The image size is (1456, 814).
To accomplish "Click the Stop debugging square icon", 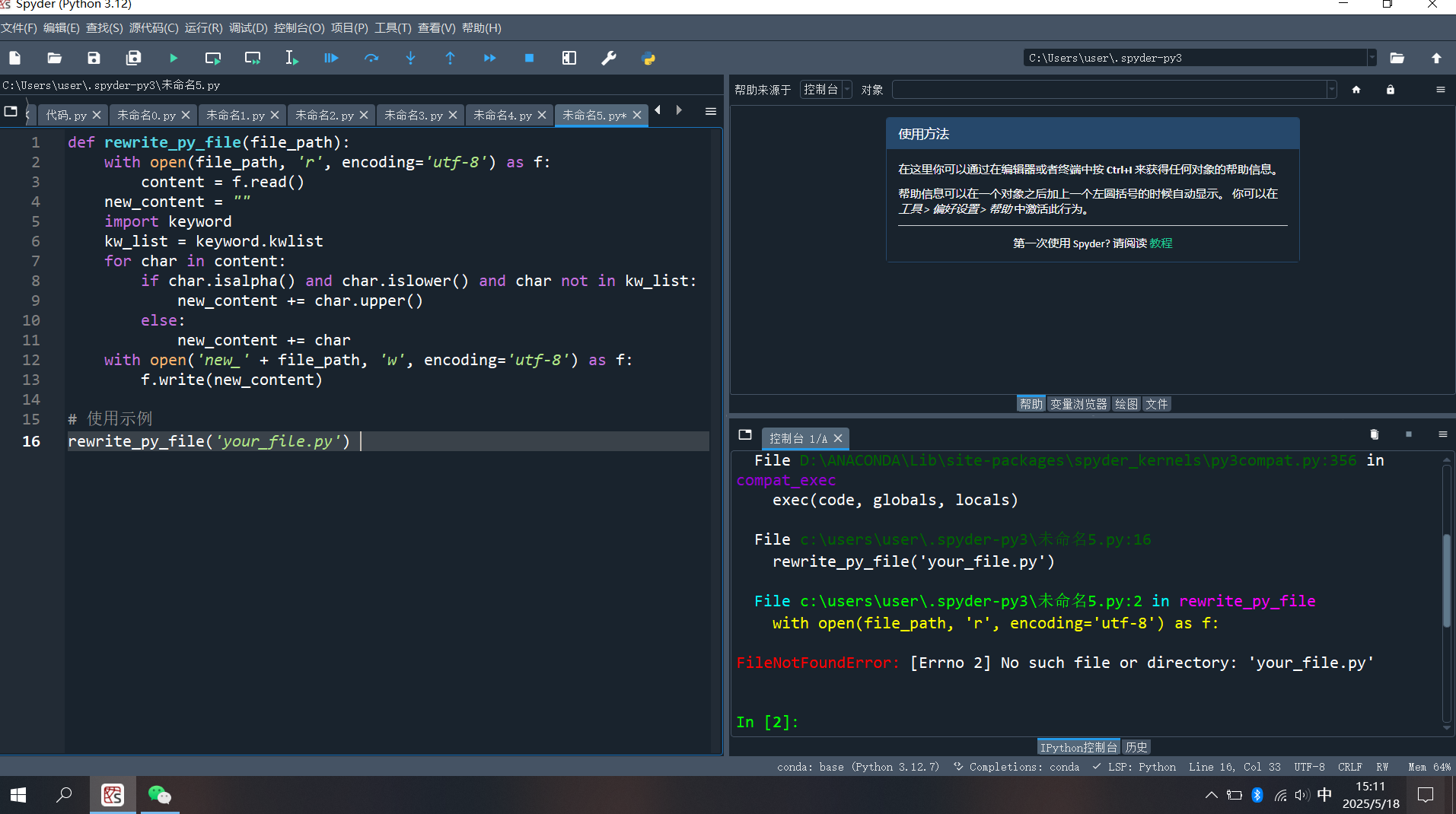I will click(x=529, y=58).
